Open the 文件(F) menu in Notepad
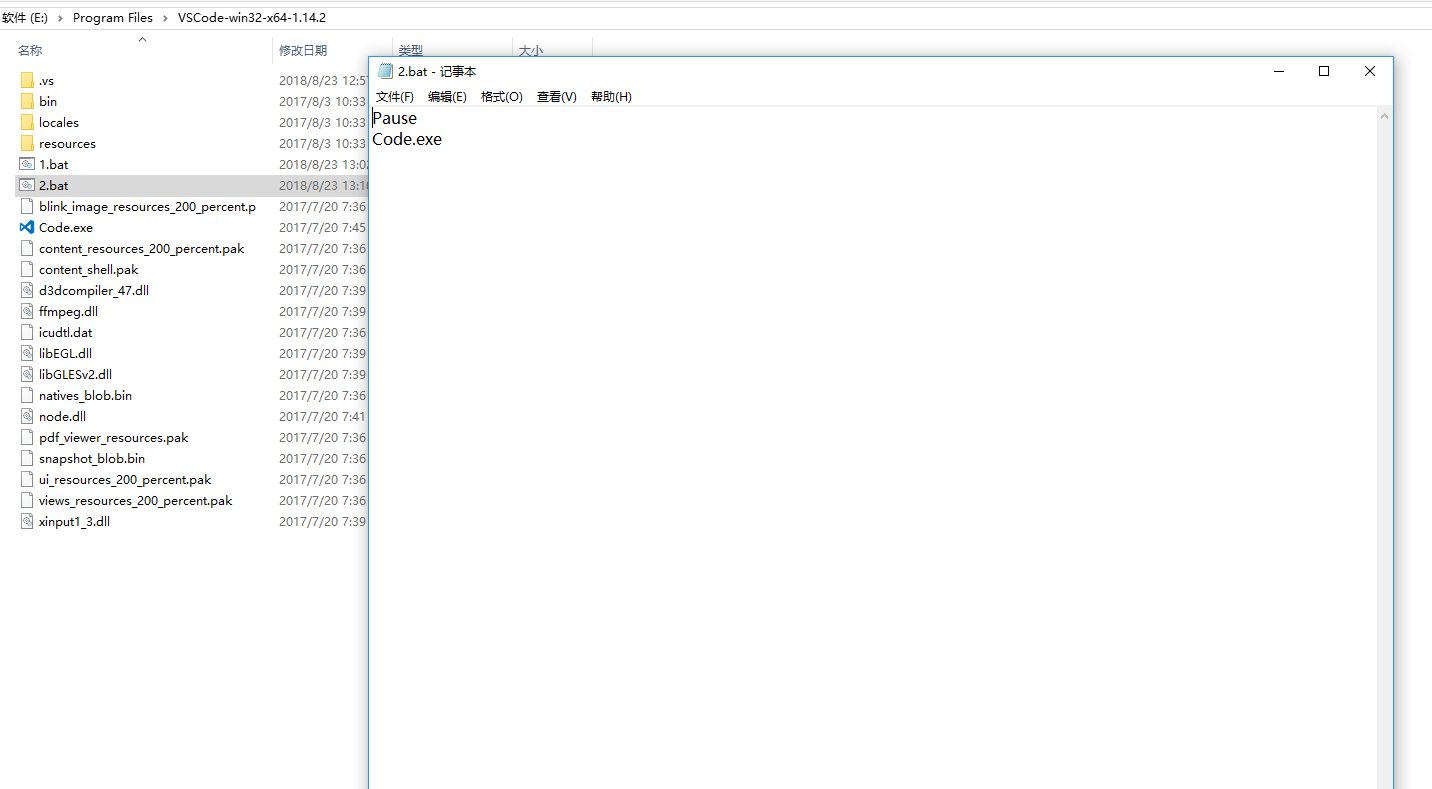This screenshot has width=1432, height=789. 394,97
